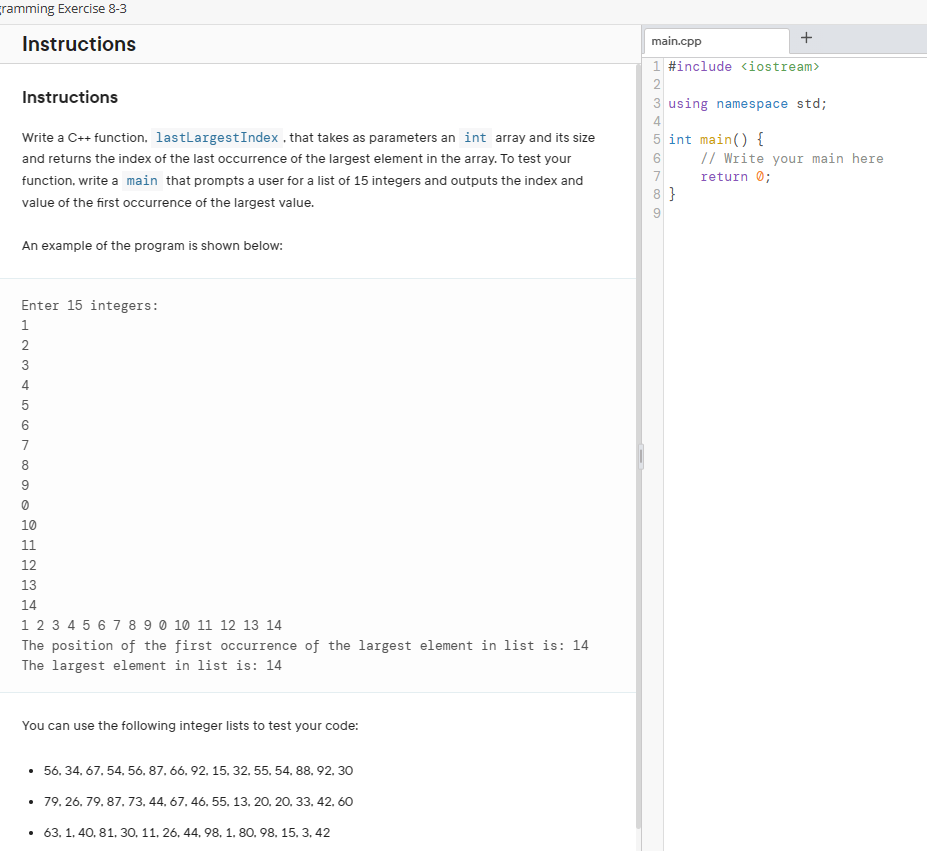Open a new file tab with plus icon
This screenshot has height=851, width=927.
click(x=806, y=38)
